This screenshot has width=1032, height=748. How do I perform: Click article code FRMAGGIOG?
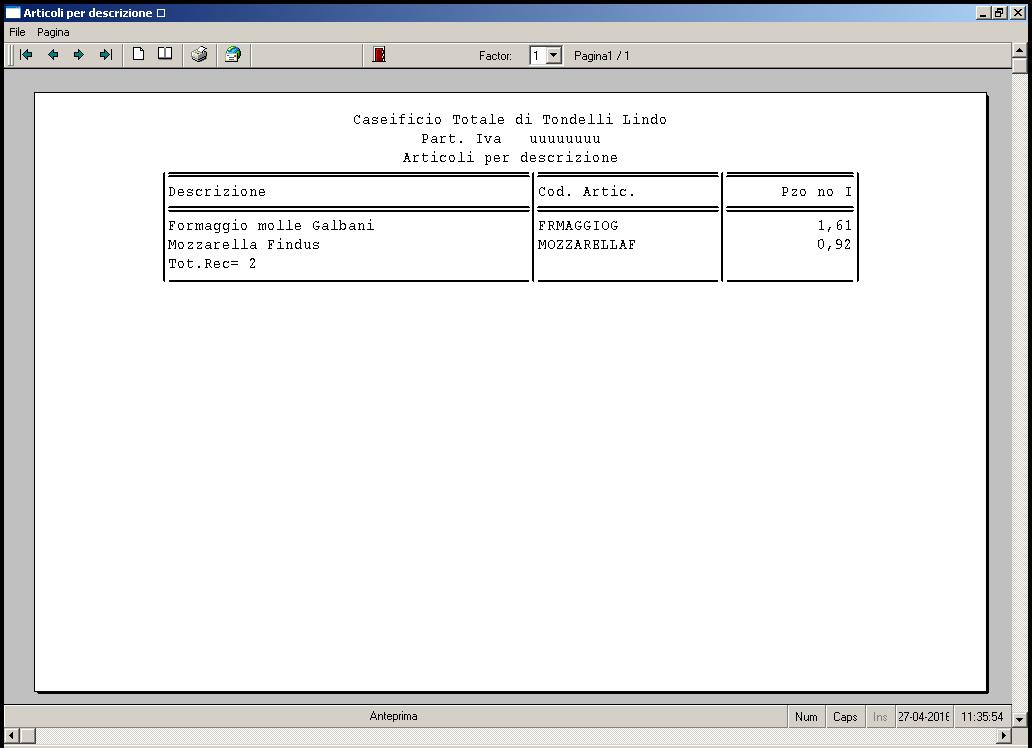coord(578,225)
